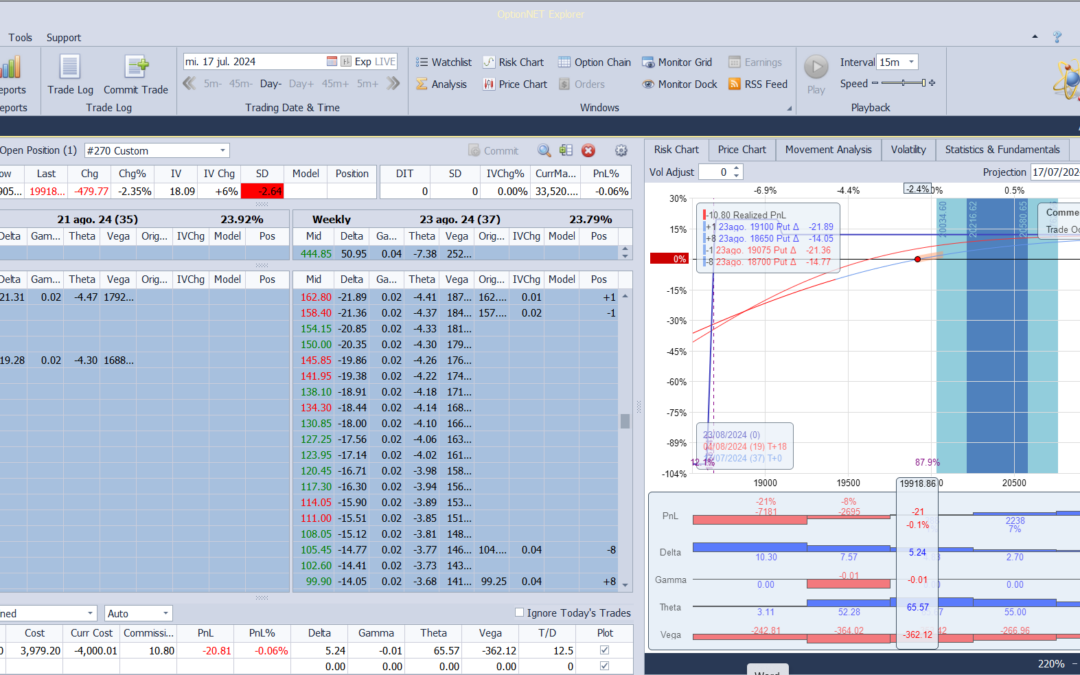Switch to the Volatility tab

click(908, 149)
